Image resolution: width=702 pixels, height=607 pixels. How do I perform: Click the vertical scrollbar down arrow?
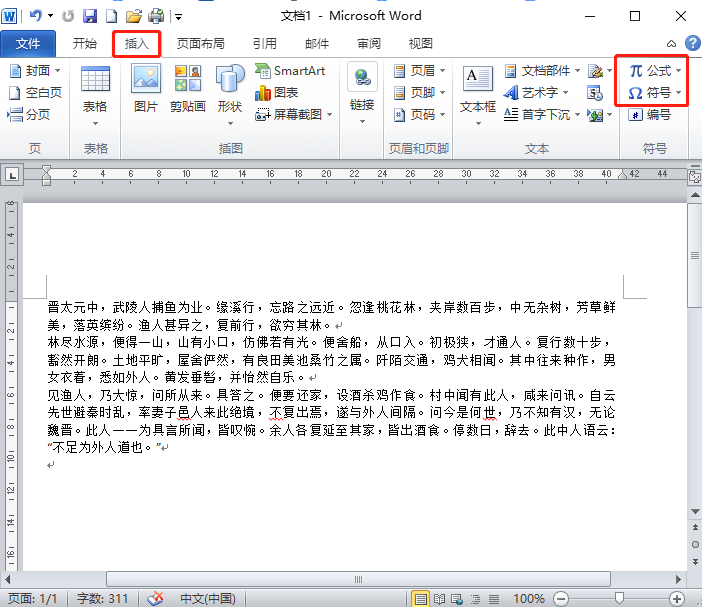pos(695,511)
